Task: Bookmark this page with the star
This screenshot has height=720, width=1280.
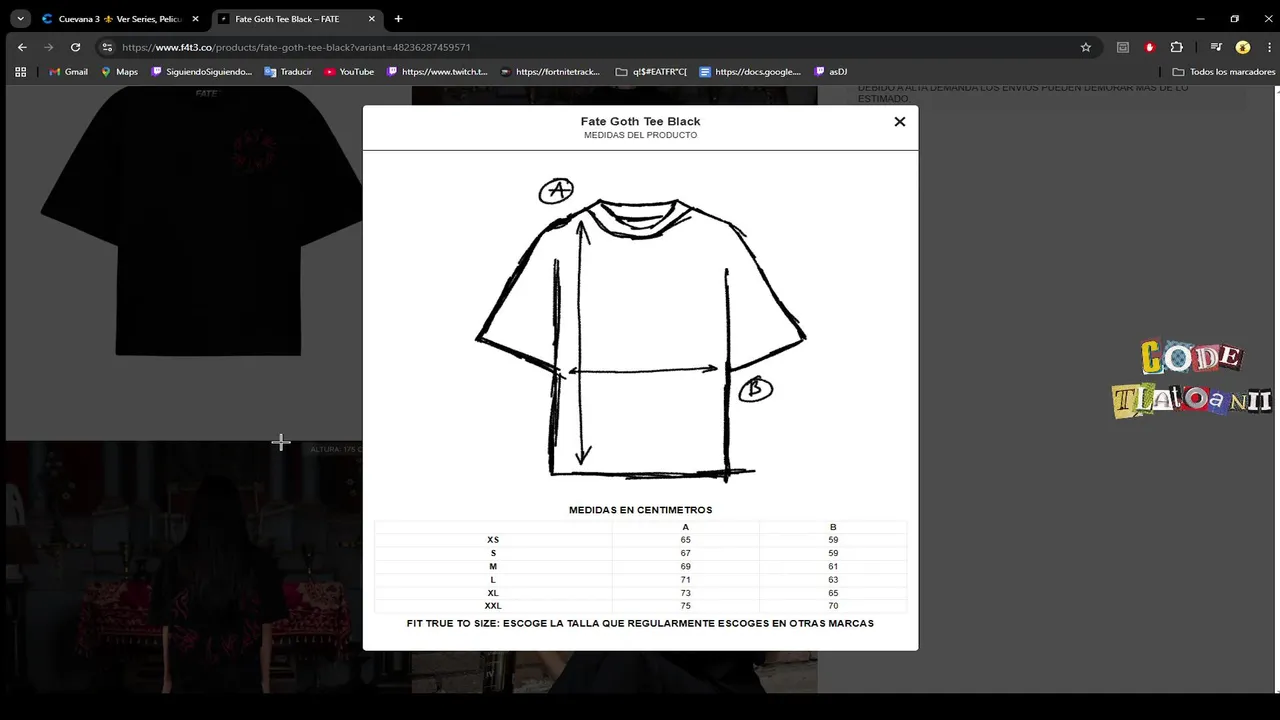Action: [x=1086, y=47]
